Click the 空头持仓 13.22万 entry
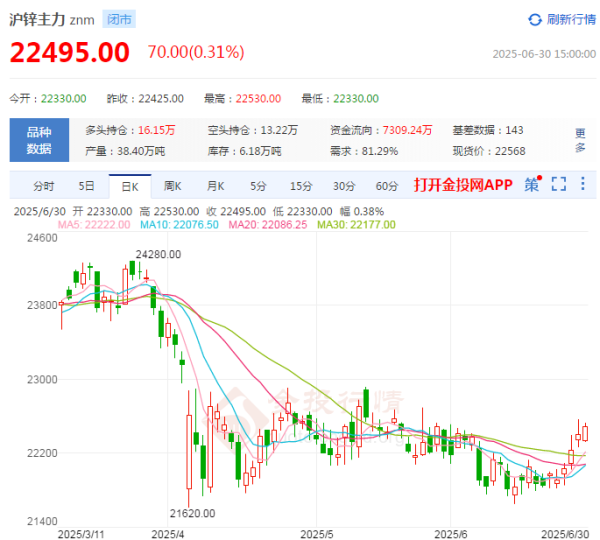Image resolution: width=600 pixels, height=540 pixels. point(253,131)
